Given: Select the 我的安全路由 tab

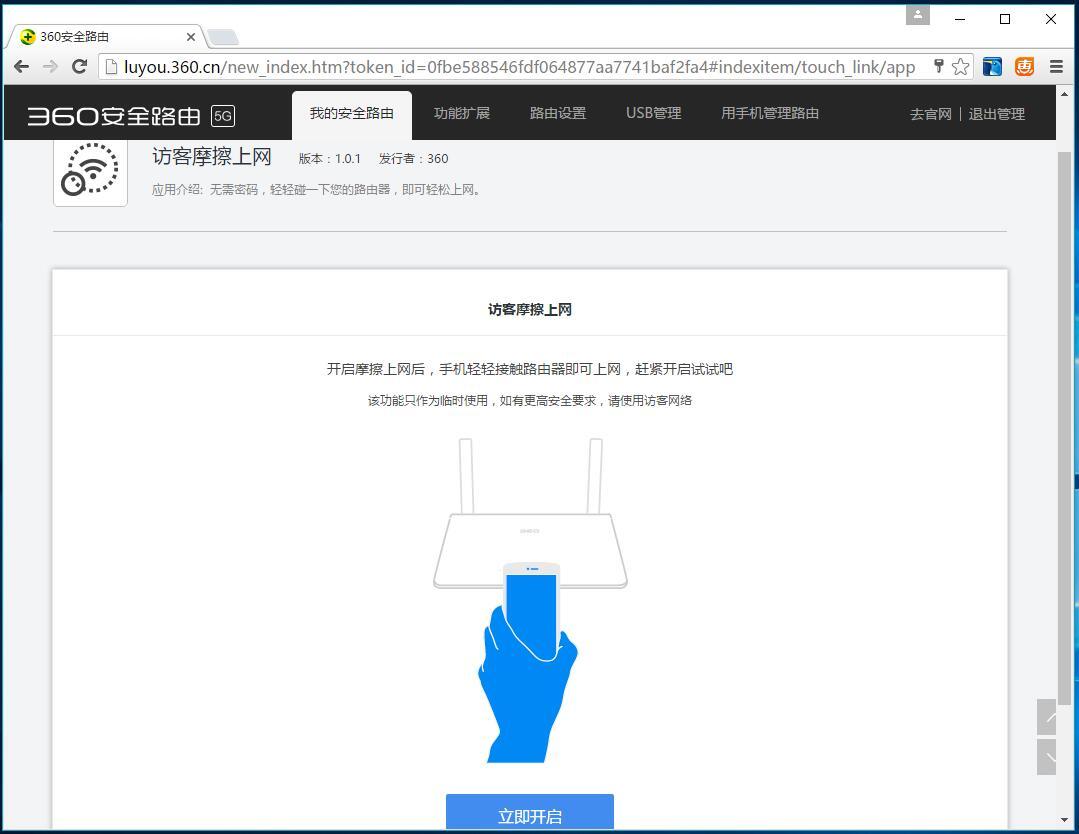Looking at the screenshot, I should [x=352, y=113].
